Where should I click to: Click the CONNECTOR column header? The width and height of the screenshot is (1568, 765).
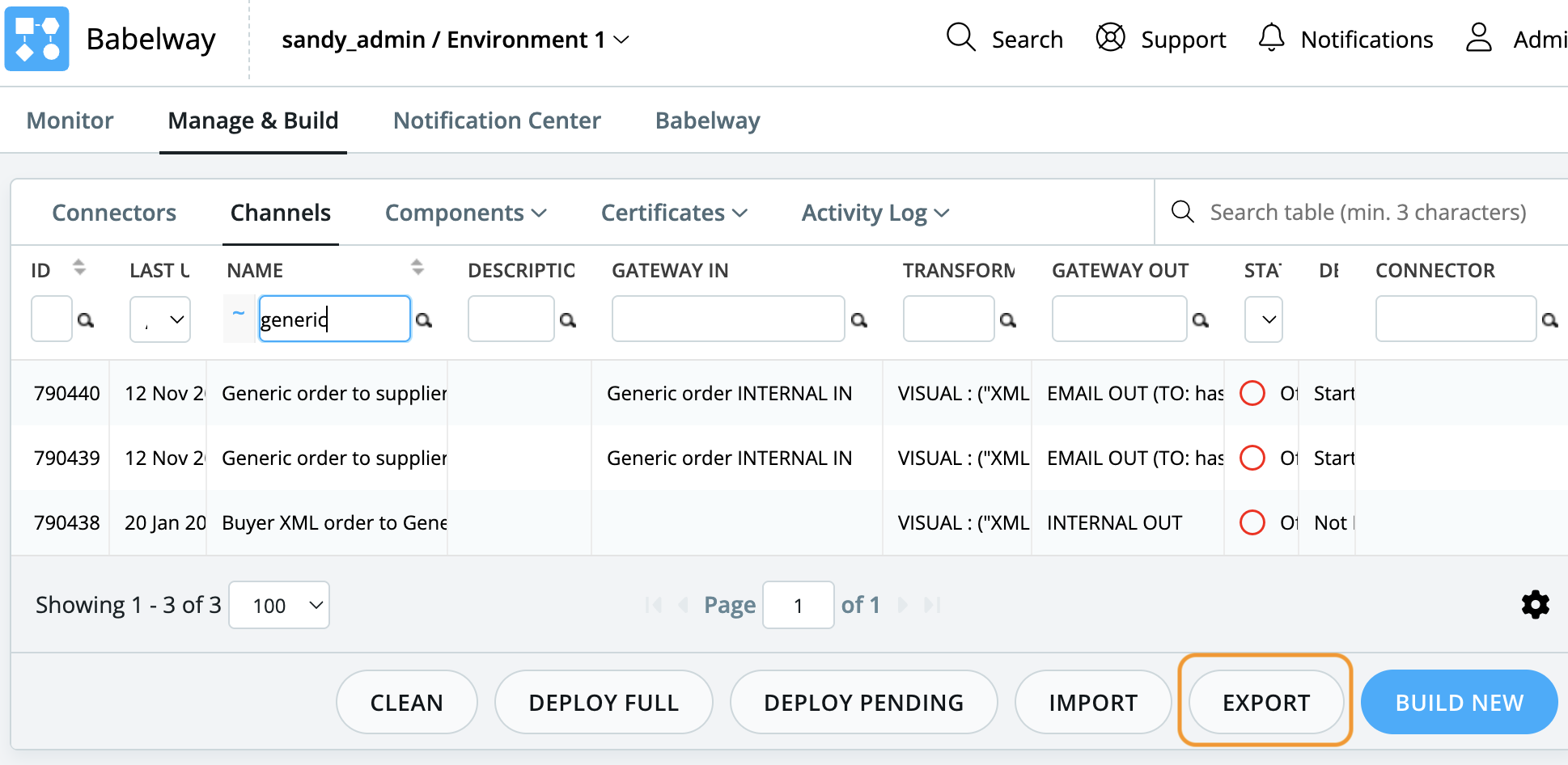pyautogui.click(x=1435, y=270)
